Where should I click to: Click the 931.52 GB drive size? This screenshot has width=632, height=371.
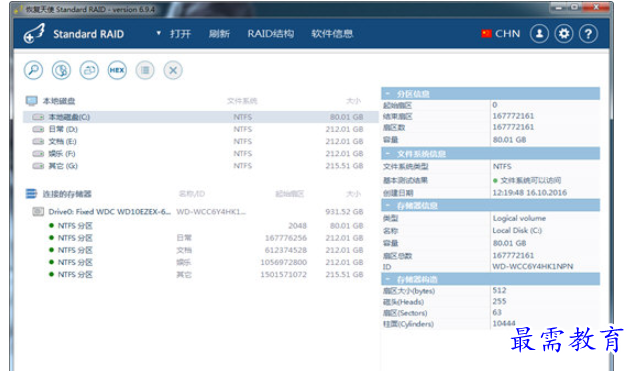pos(344,212)
